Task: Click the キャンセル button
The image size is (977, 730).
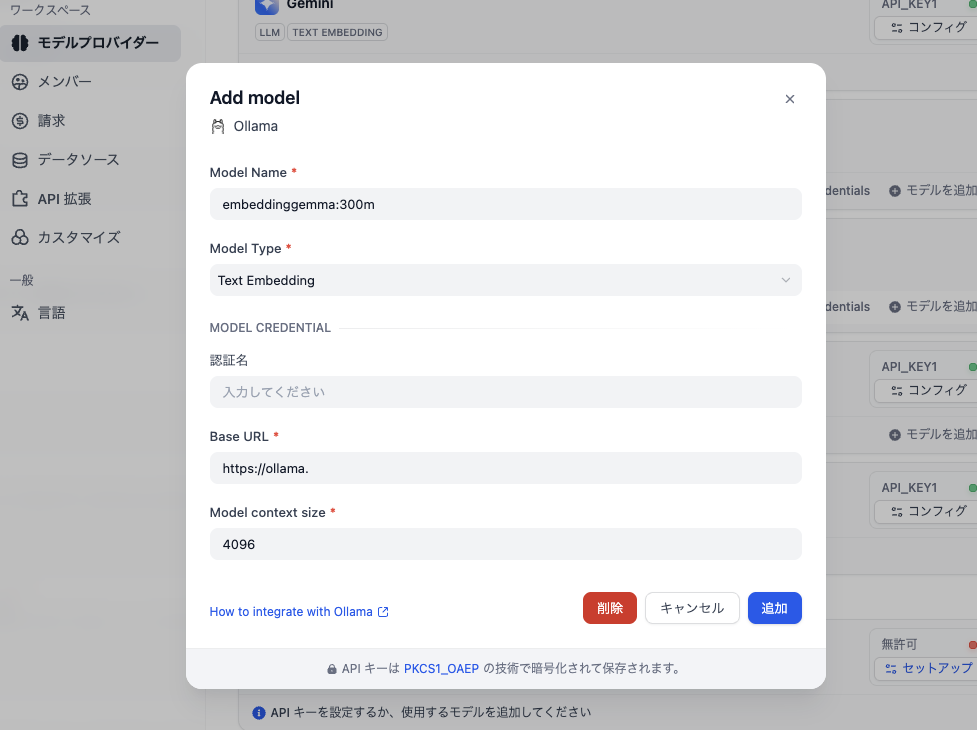Action: 692,608
